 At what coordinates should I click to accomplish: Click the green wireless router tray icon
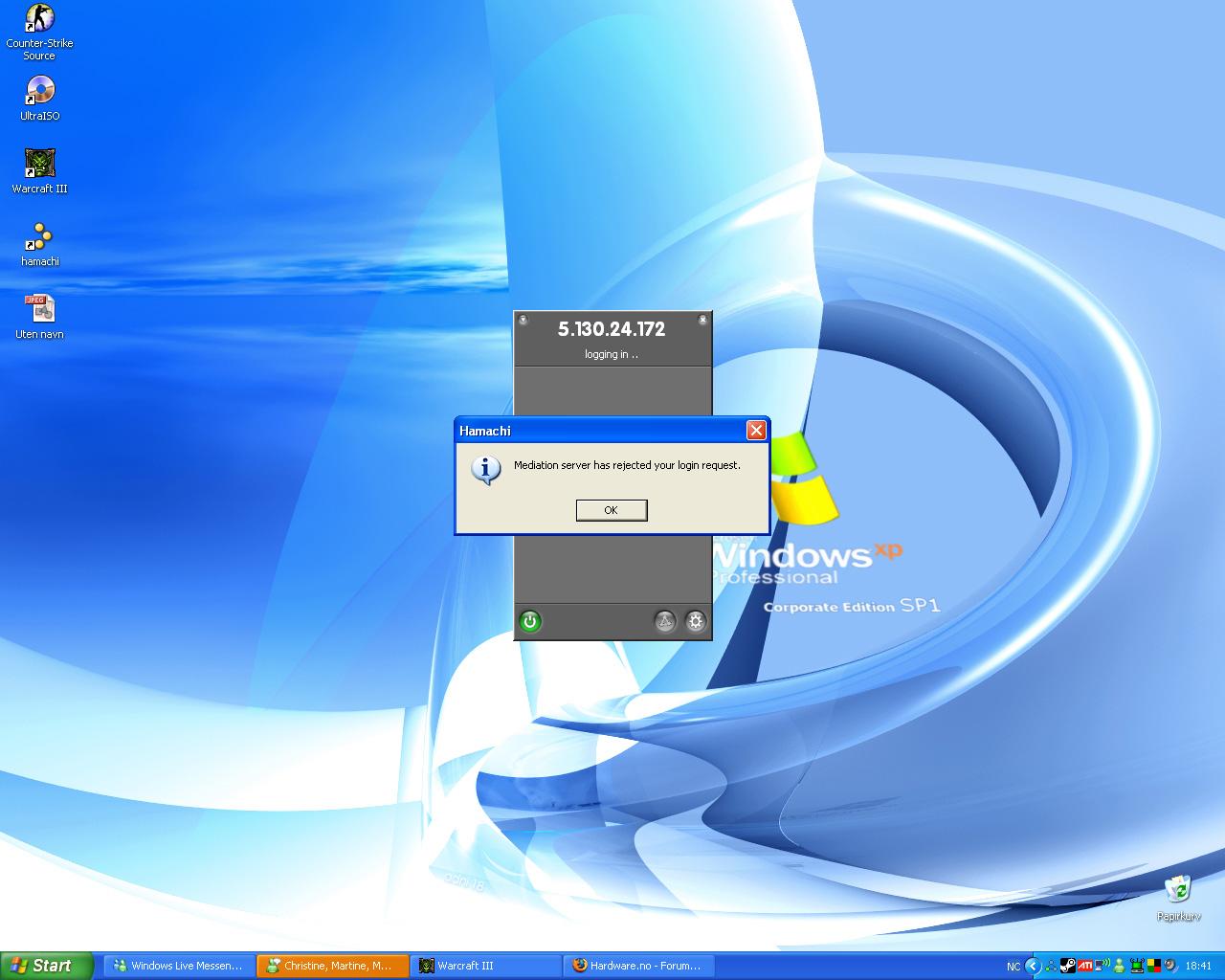(1137, 966)
